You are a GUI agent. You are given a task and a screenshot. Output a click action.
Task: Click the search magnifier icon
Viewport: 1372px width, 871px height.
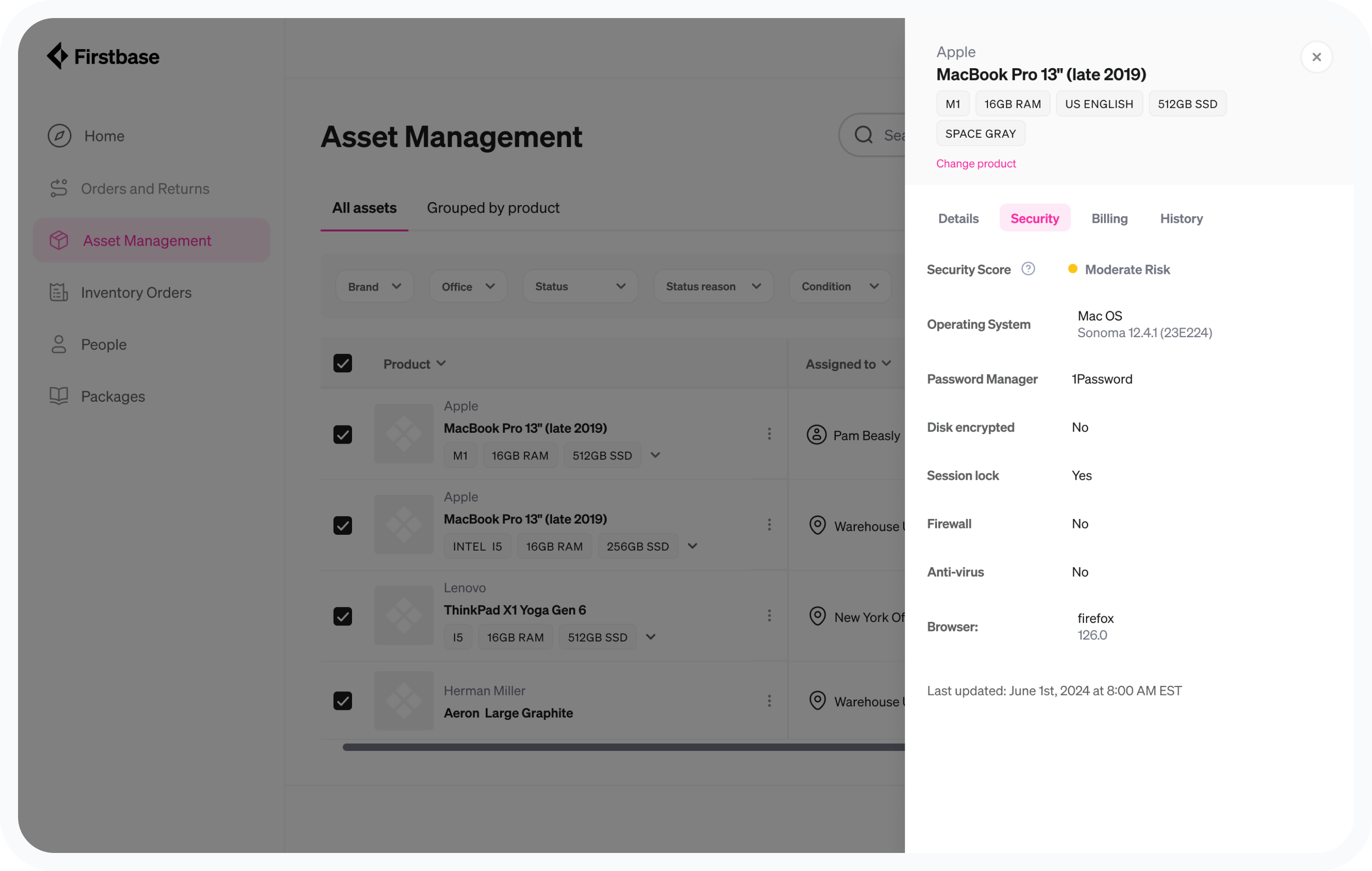pyautogui.click(x=864, y=134)
